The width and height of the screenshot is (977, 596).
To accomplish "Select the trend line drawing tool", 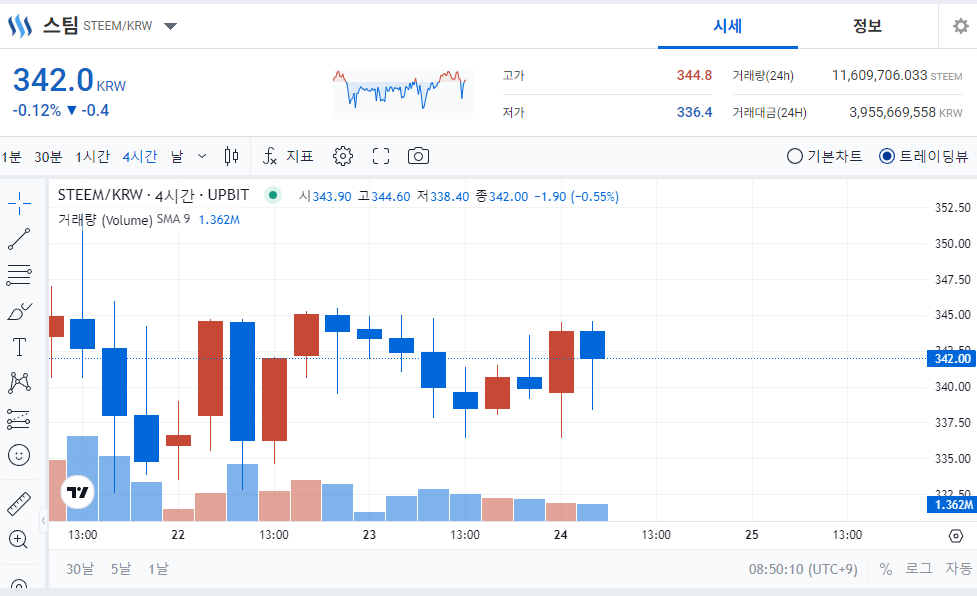I will tap(19, 239).
